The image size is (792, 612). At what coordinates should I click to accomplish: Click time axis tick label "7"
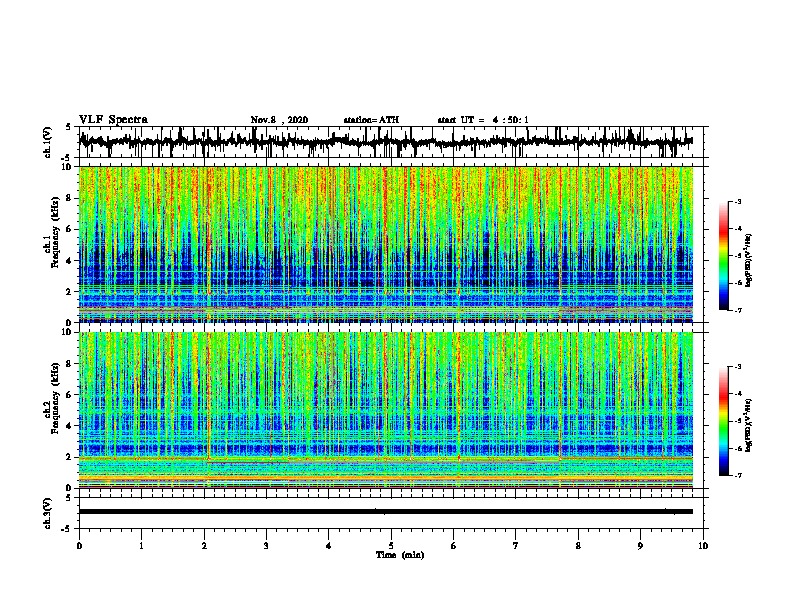(x=516, y=546)
